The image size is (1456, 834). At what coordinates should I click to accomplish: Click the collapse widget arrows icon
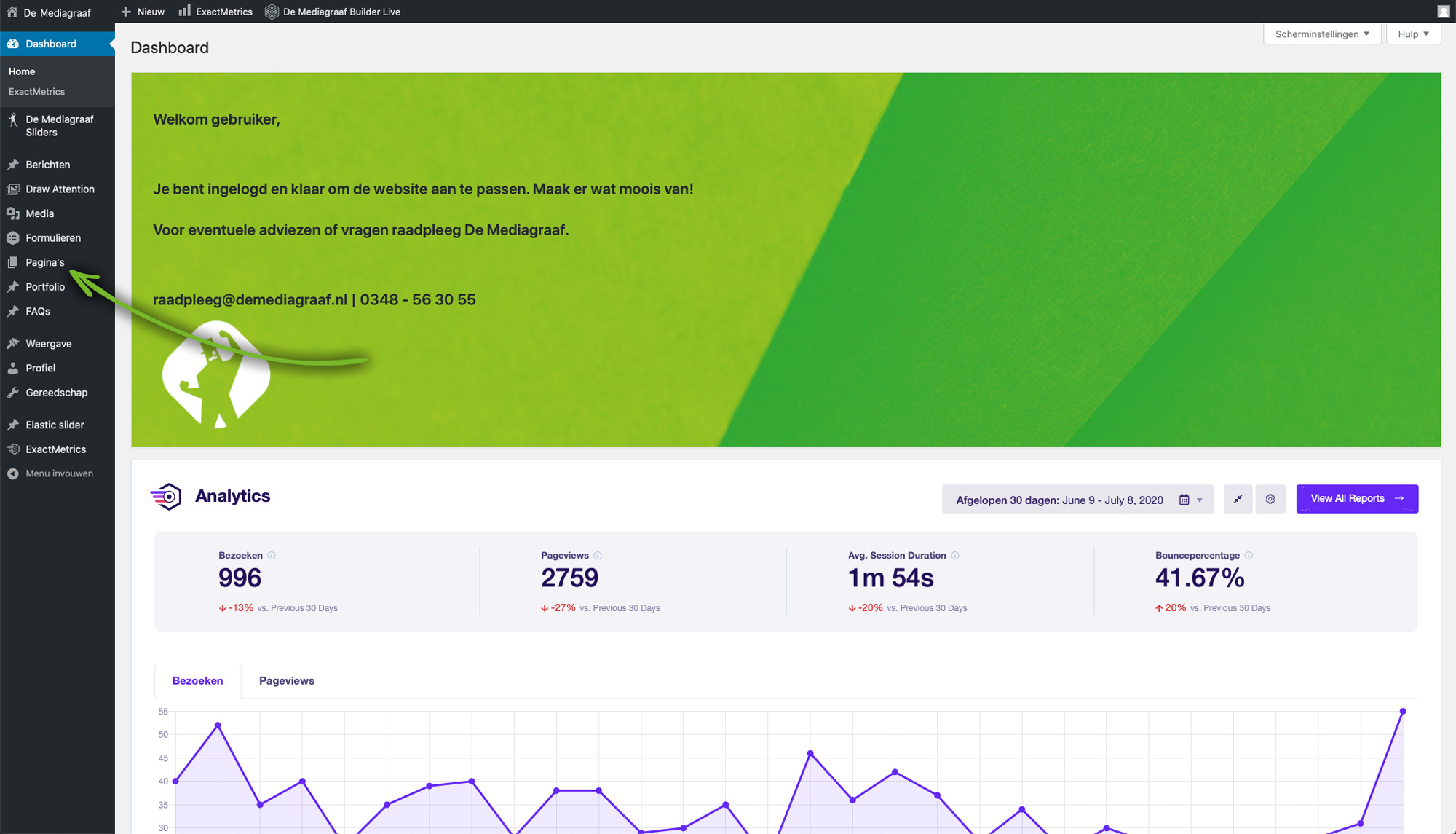coord(1238,499)
